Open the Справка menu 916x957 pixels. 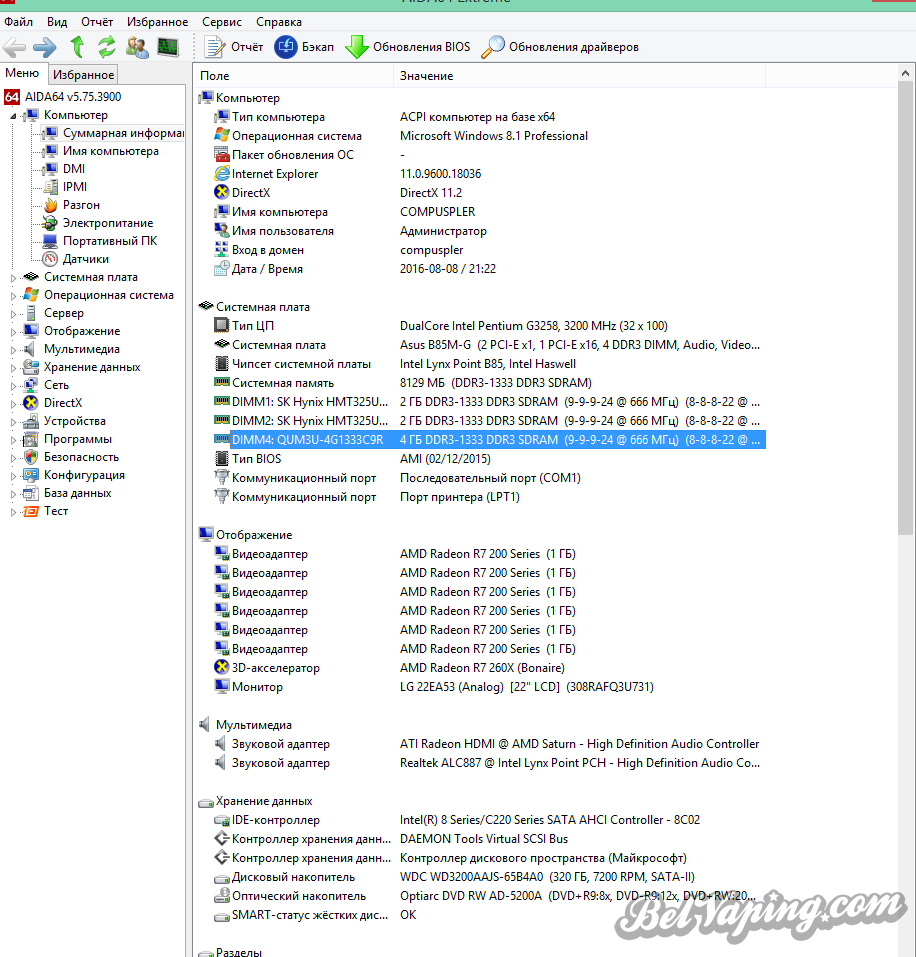tap(279, 22)
